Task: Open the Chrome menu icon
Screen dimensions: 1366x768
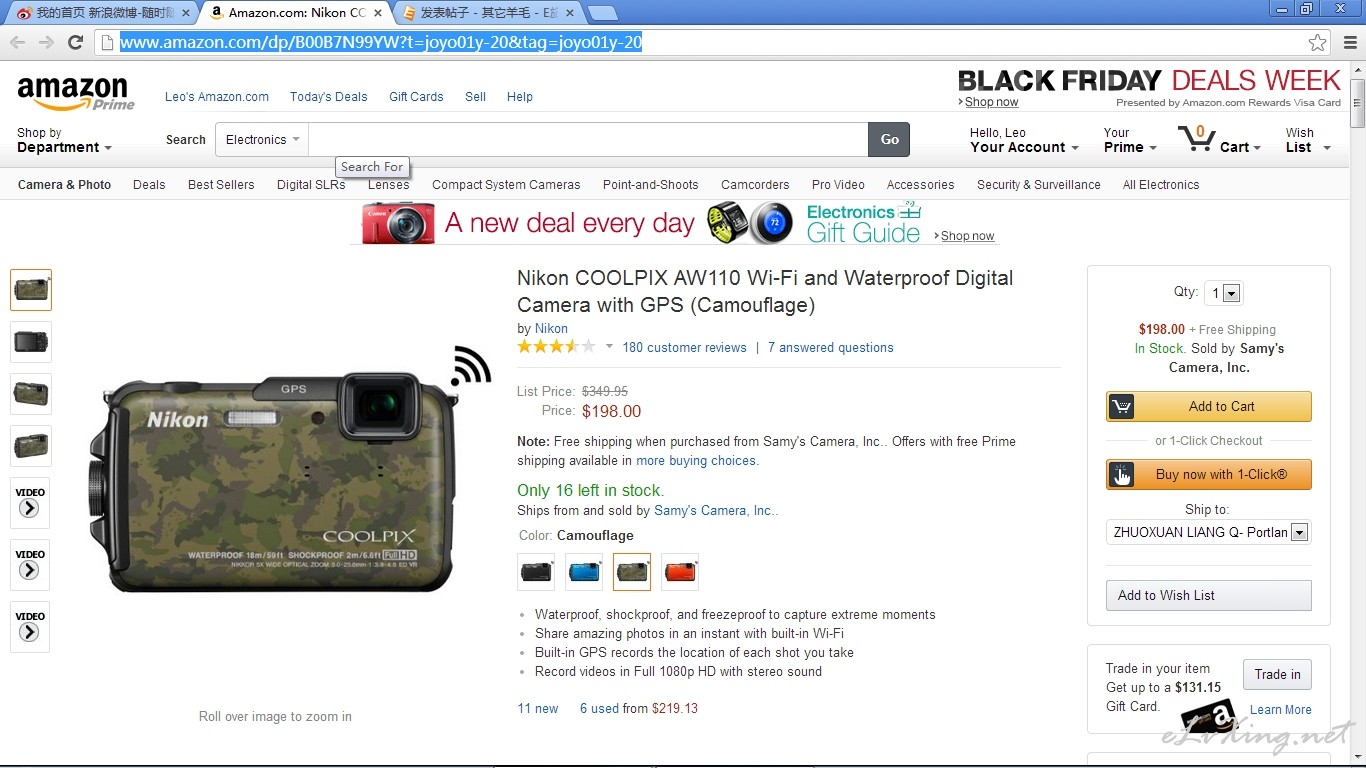Action: pyautogui.click(x=1350, y=42)
